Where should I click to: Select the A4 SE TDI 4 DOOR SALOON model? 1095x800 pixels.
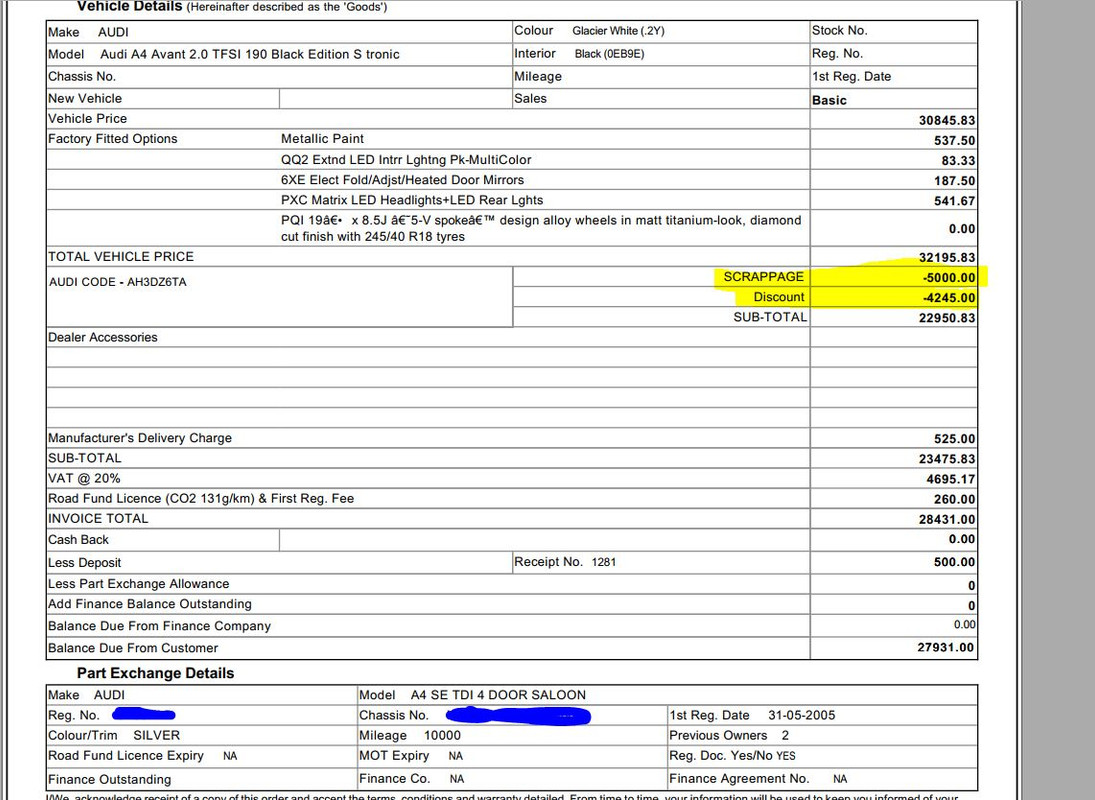498,695
